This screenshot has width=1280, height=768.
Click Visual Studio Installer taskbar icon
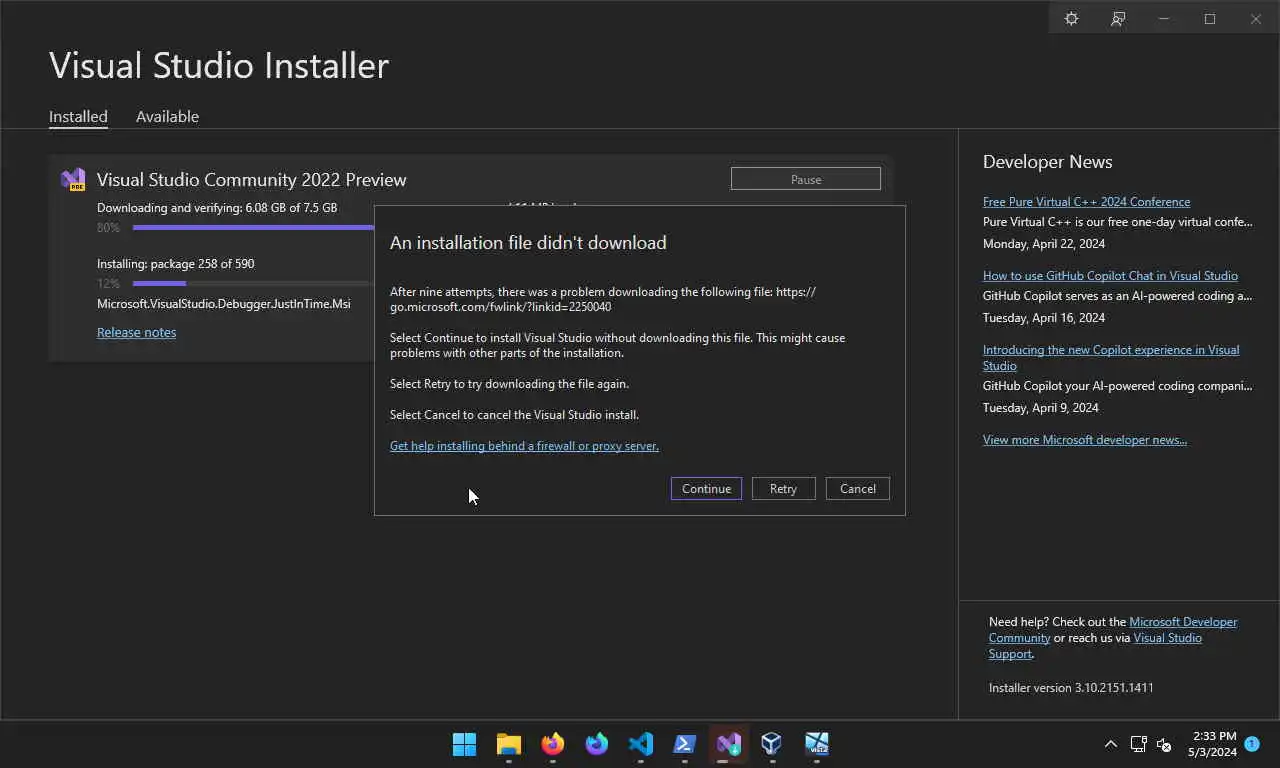729,744
